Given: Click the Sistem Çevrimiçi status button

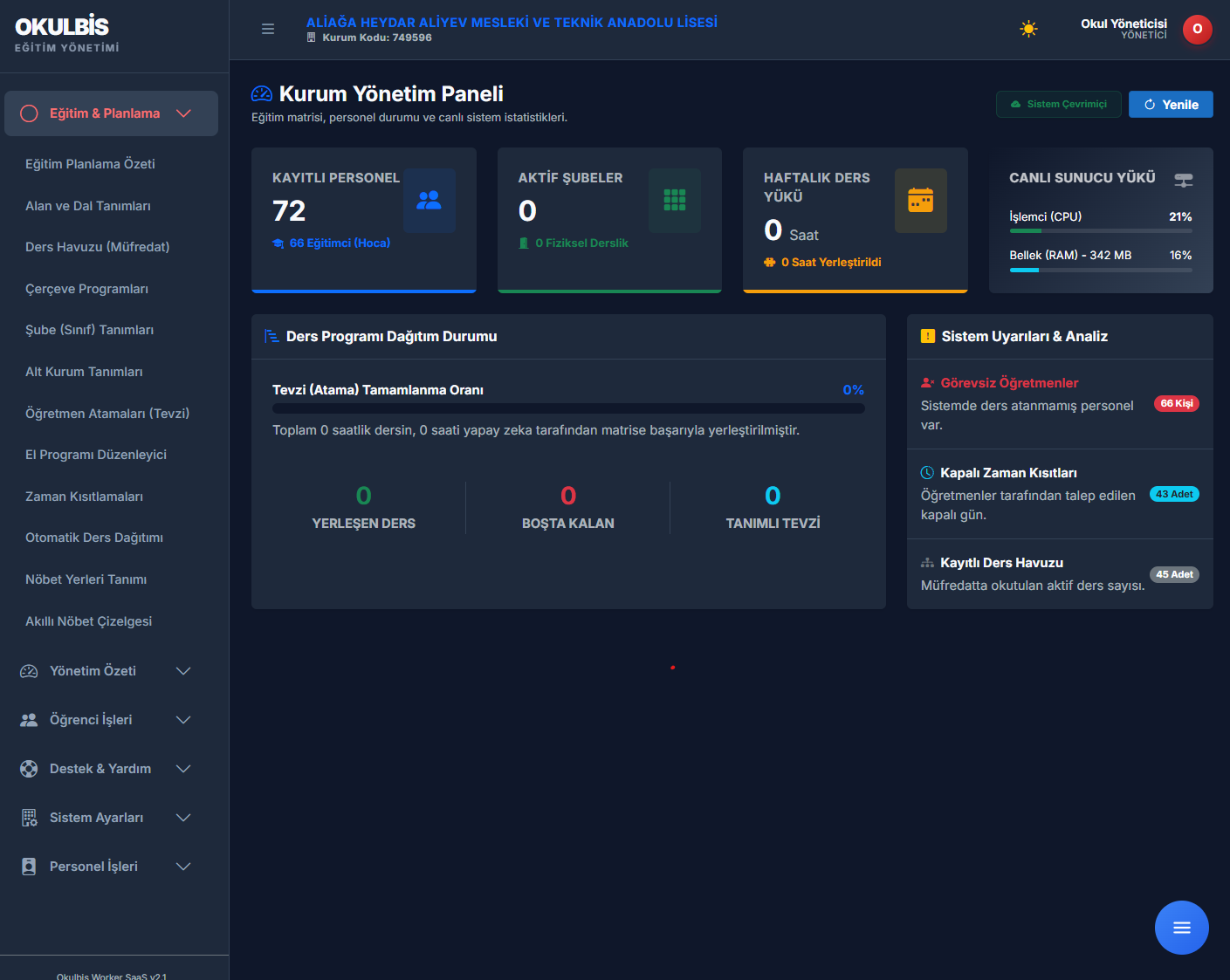Looking at the screenshot, I should (x=1058, y=104).
